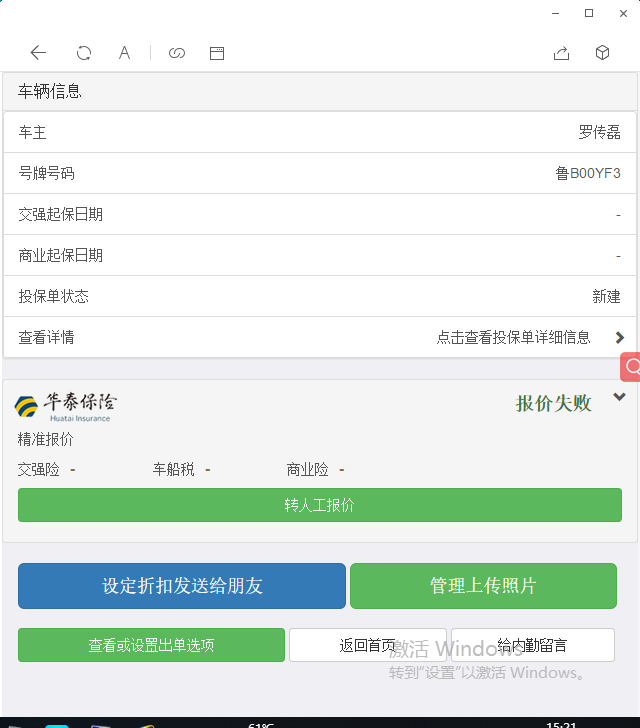Click the 交强险 label in quote card
This screenshot has width=640, height=728.
[39, 470]
